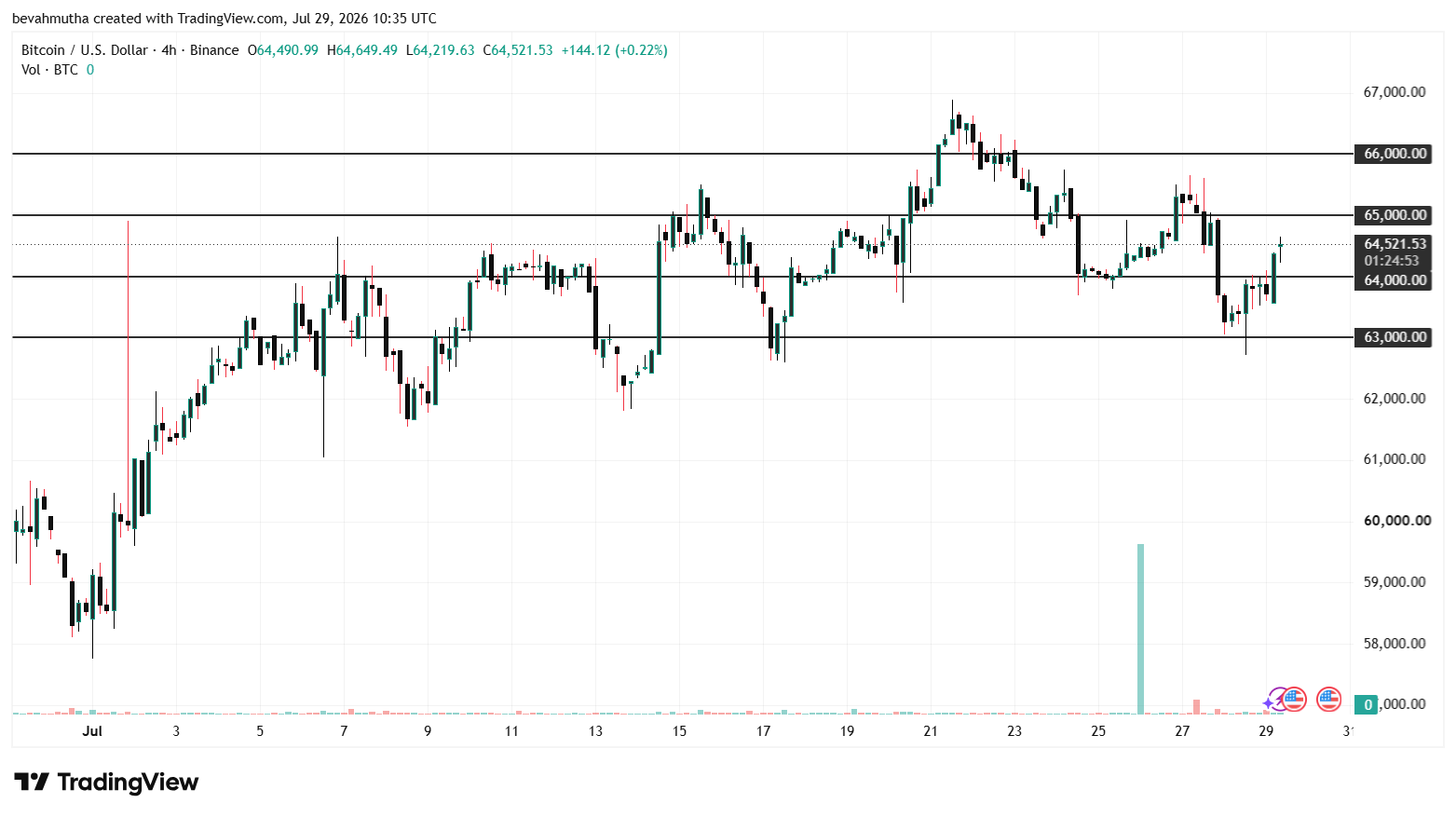Click the rightmost US flag economic event icon
Screen dimensions: 1456x817
click(1328, 700)
